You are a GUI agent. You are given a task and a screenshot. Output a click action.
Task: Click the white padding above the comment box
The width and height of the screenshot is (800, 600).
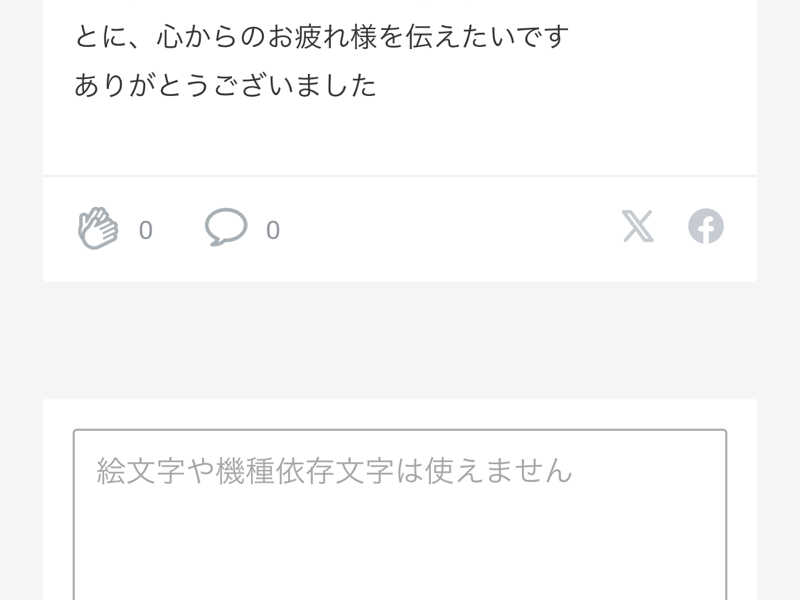point(400,413)
